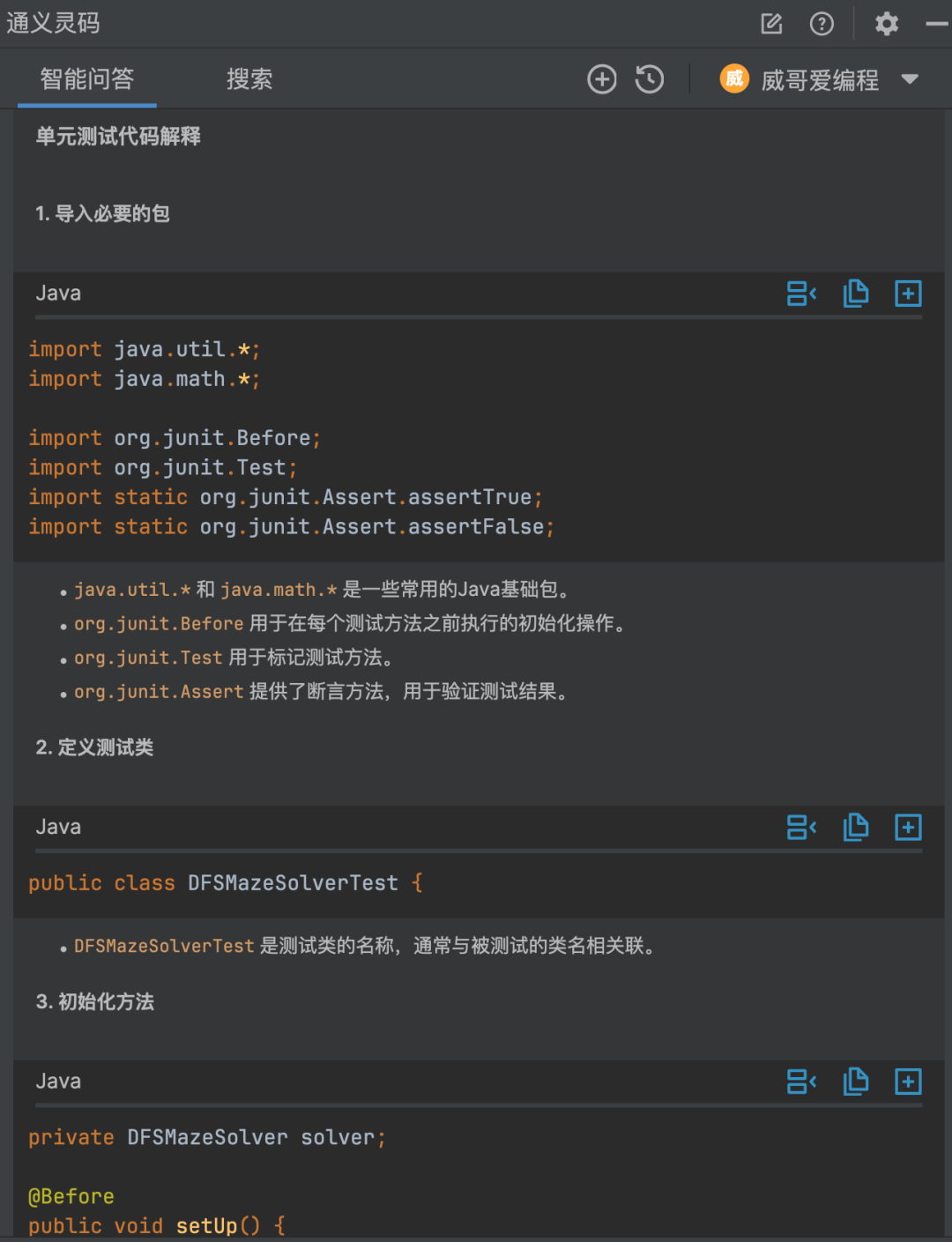Switch to the 搜索 tab
This screenshot has width=952, height=1242.
pyautogui.click(x=249, y=79)
